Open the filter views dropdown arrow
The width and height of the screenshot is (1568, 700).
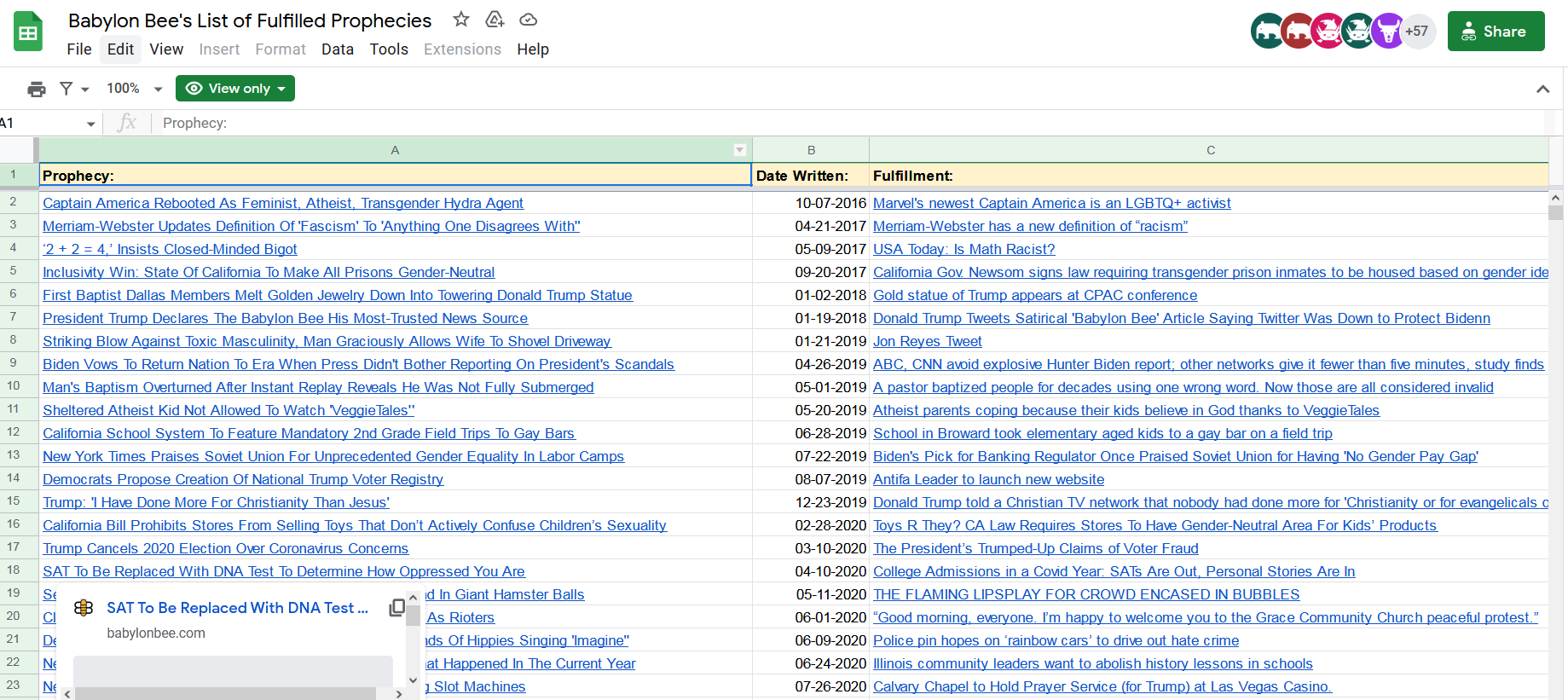tap(84, 90)
